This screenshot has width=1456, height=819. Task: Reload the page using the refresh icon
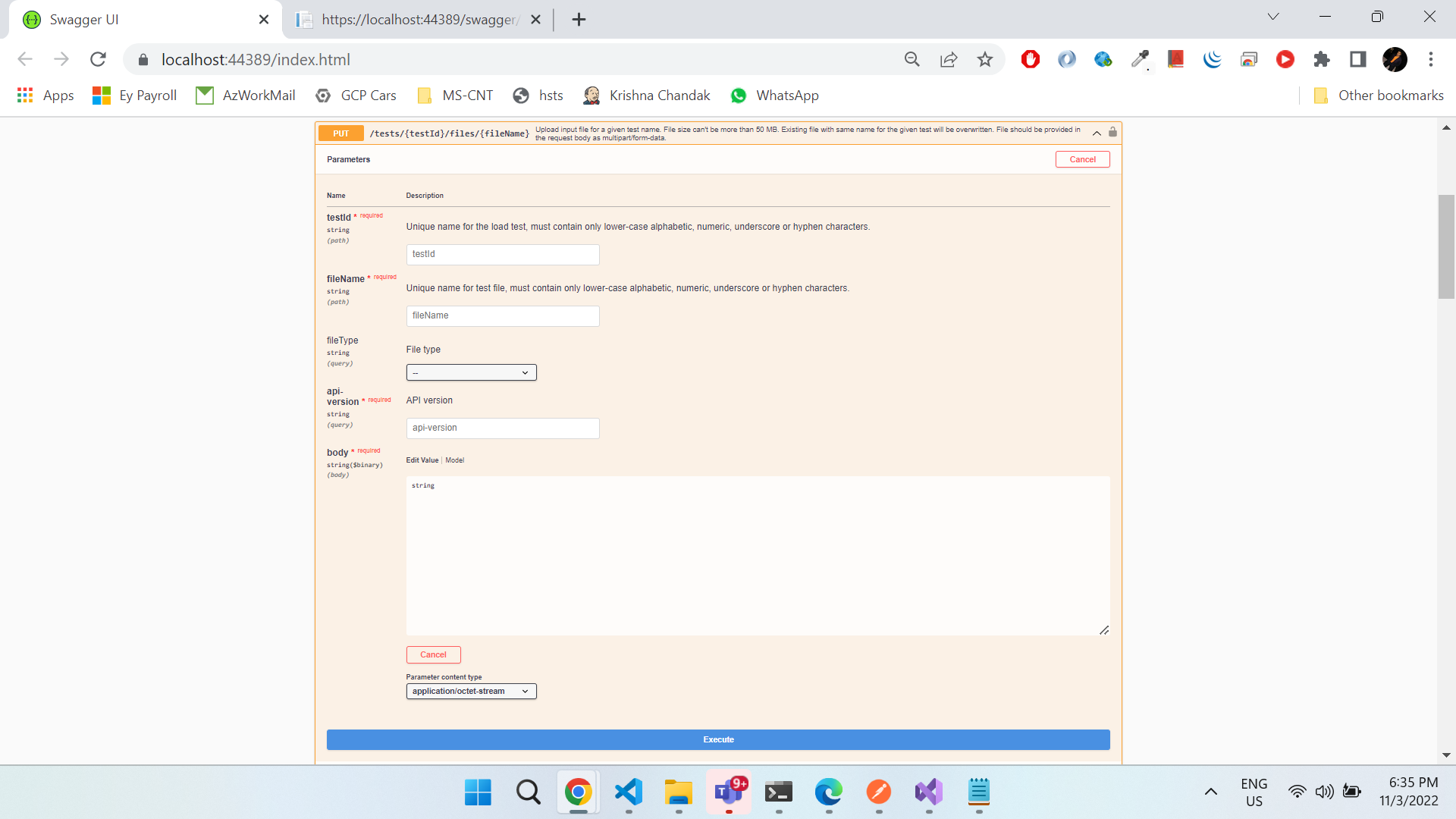tap(98, 59)
